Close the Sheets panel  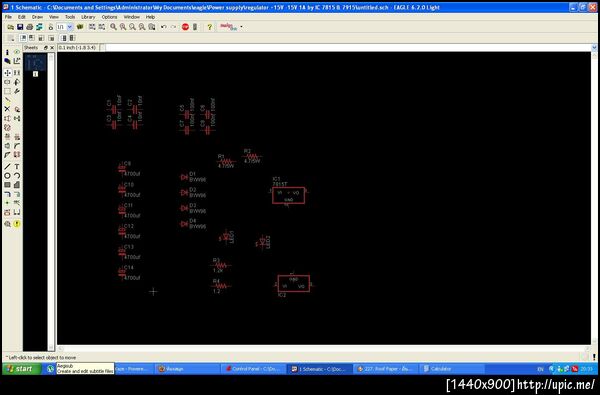coord(52,48)
